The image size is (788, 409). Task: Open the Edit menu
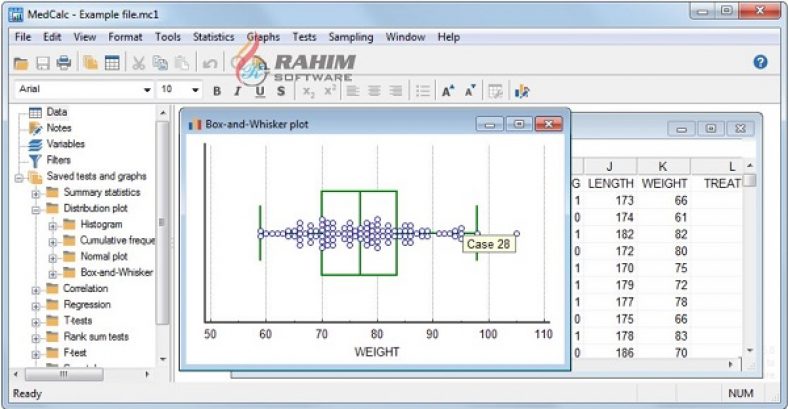tap(52, 37)
